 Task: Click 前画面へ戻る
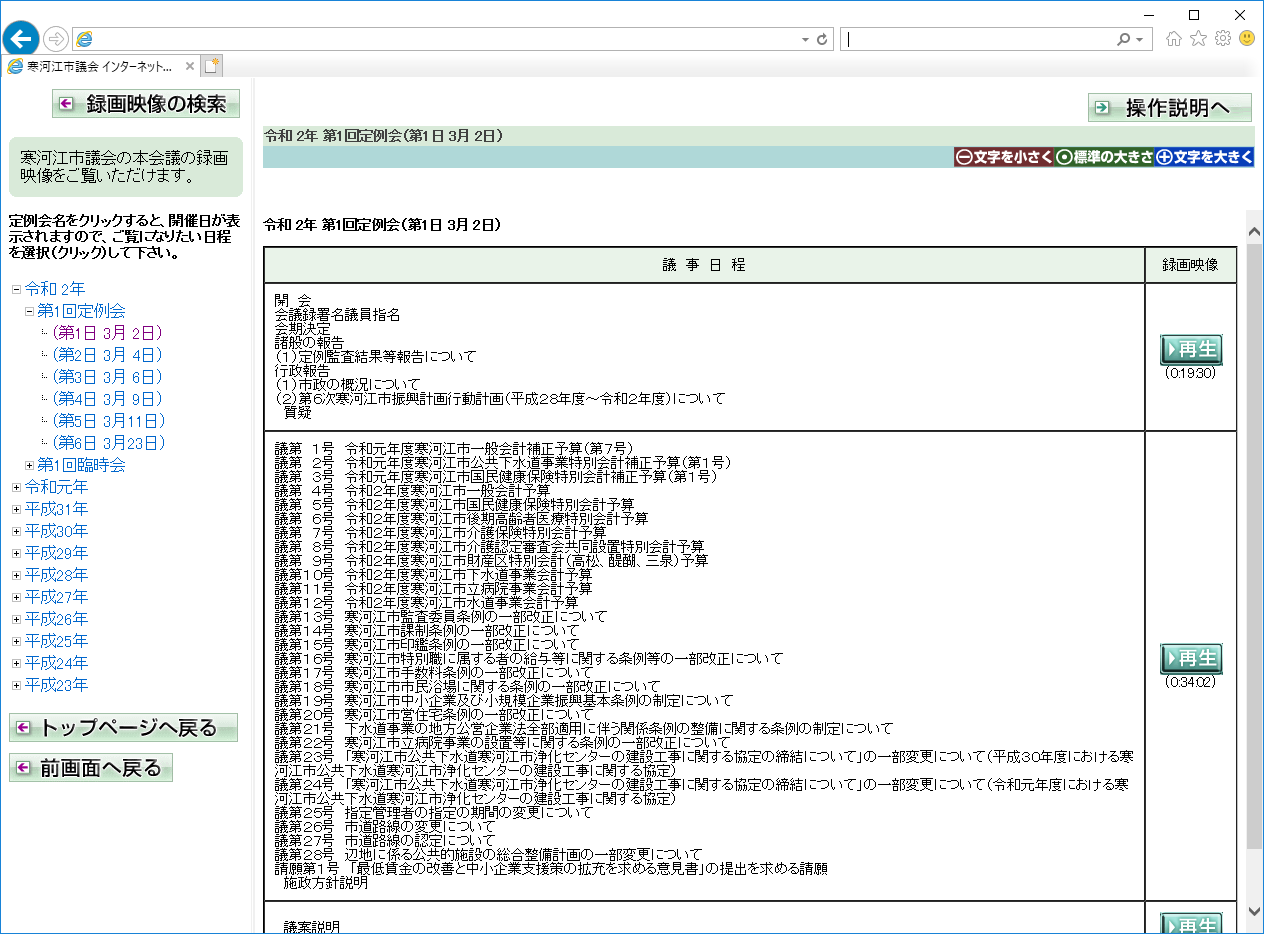tap(91, 768)
